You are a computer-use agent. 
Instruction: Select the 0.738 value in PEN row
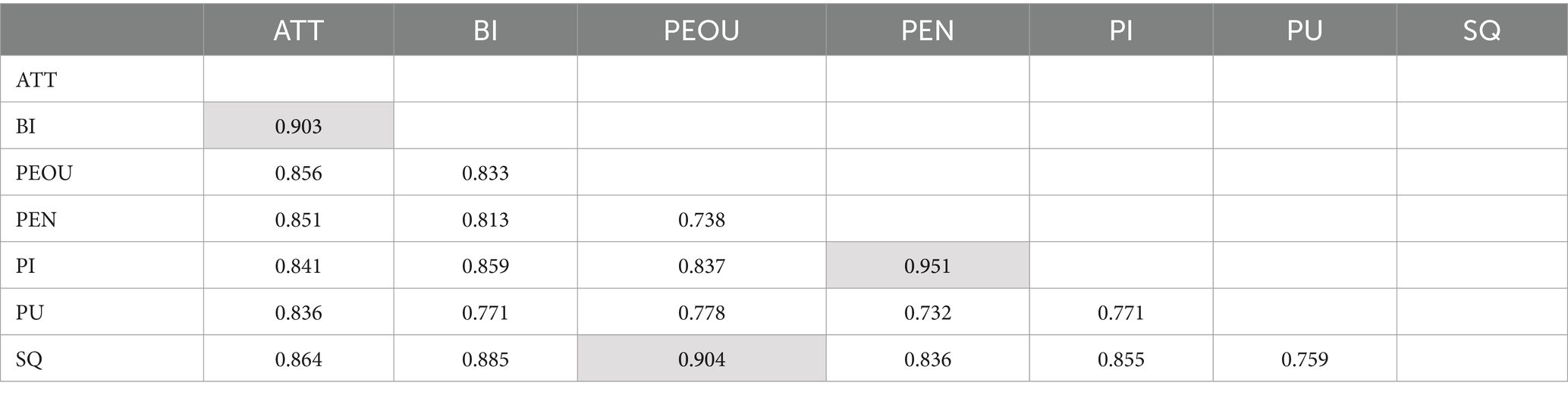pyautogui.click(x=701, y=220)
